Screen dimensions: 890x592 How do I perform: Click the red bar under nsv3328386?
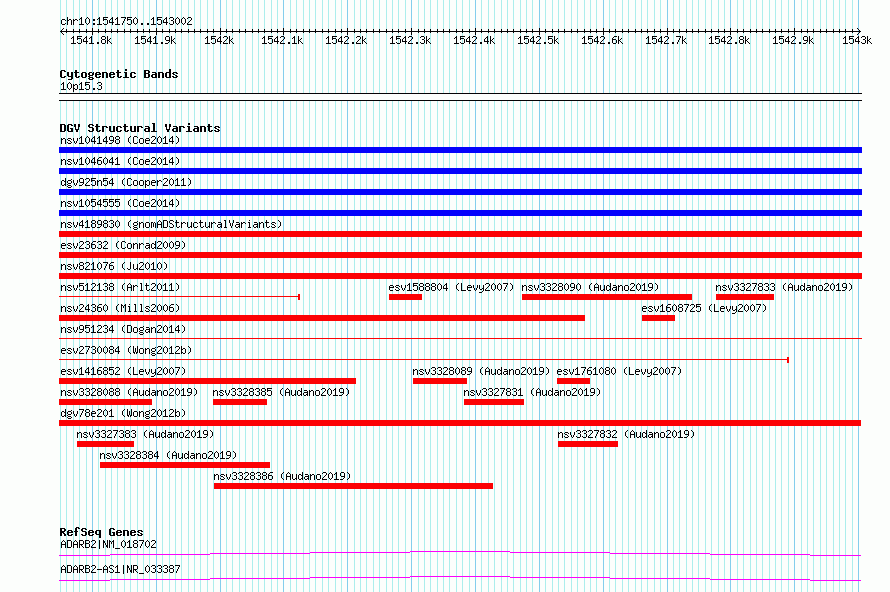354,486
